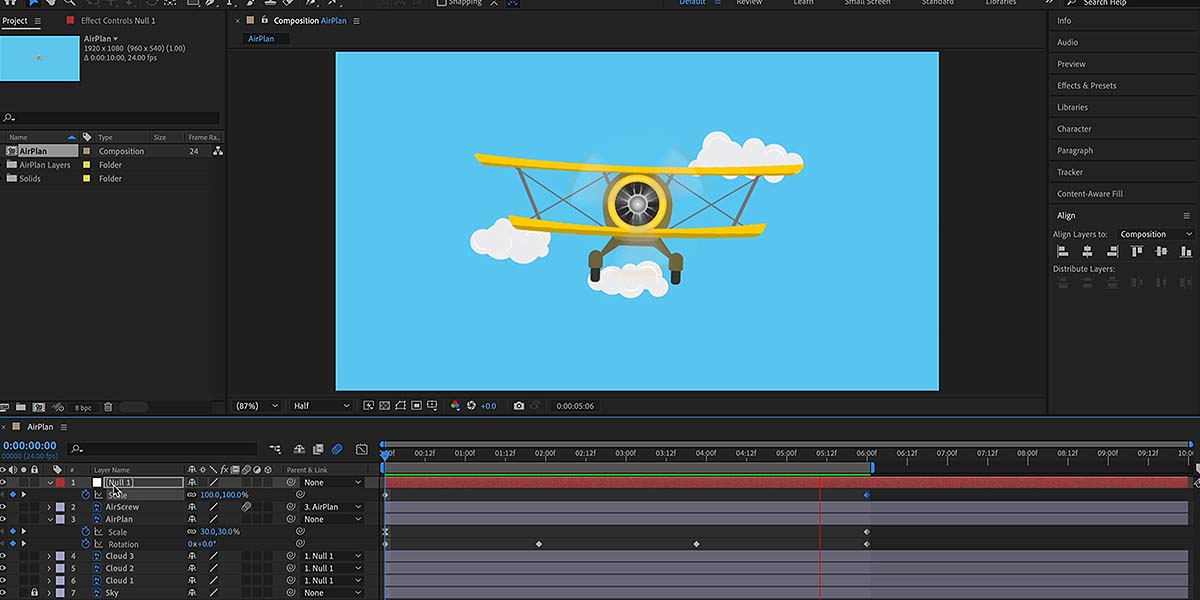Open the graph editor
This screenshot has height=600, width=1200.
[361, 450]
